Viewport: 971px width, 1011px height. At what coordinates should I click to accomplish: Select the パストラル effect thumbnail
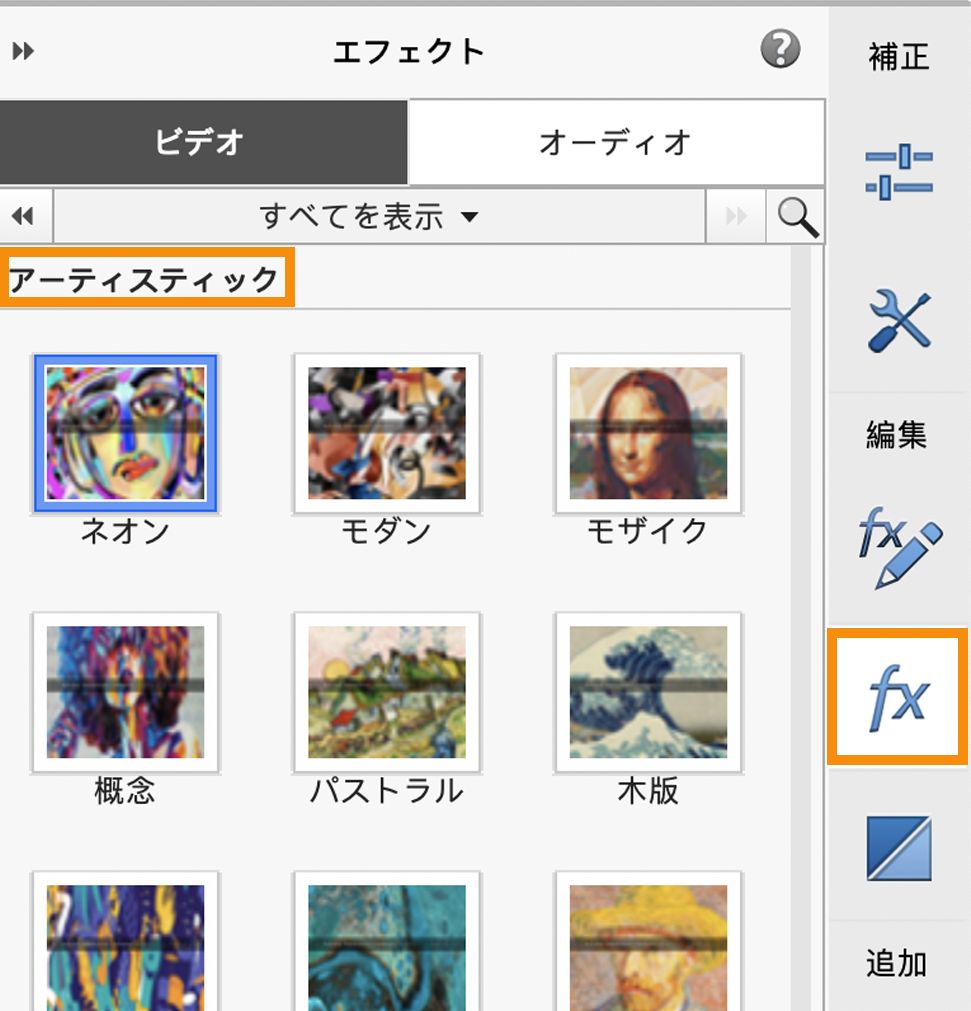[387, 692]
